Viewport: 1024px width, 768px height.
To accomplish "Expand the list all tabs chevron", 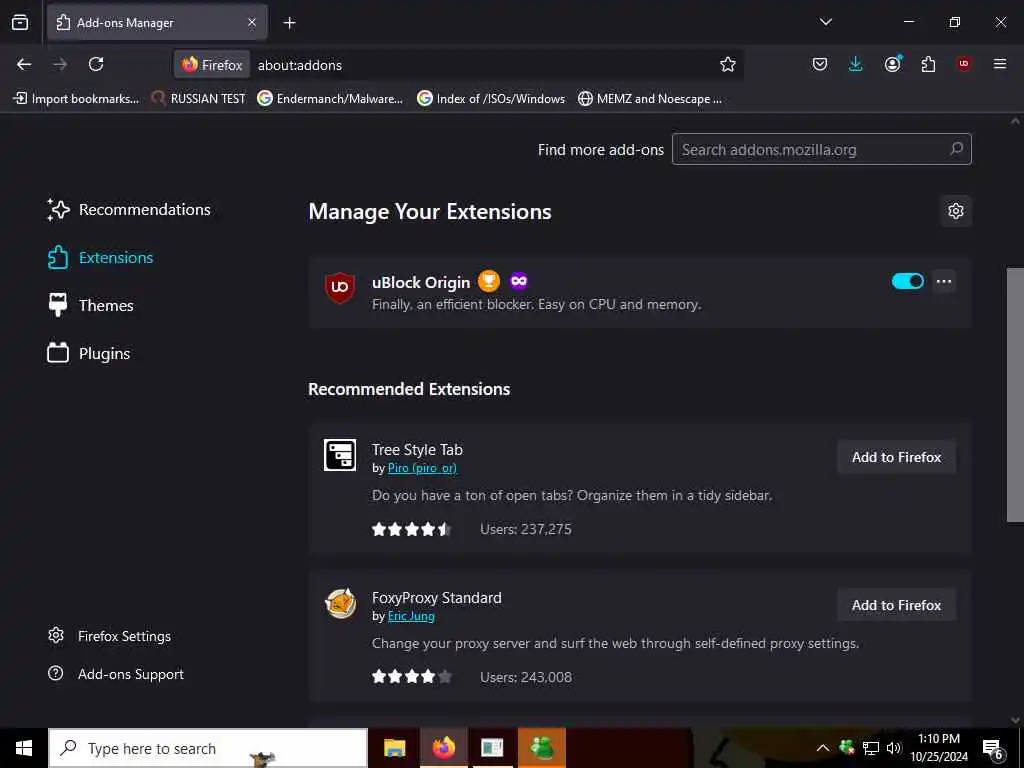I will pyautogui.click(x=825, y=22).
